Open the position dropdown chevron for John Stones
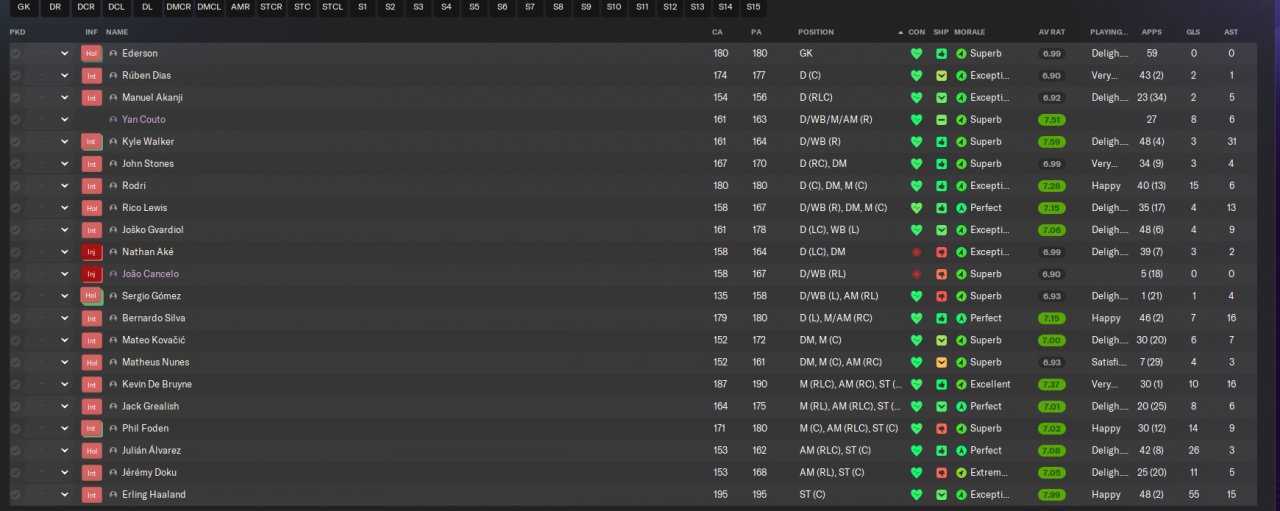 pyautogui.click(x=65, y=163)
